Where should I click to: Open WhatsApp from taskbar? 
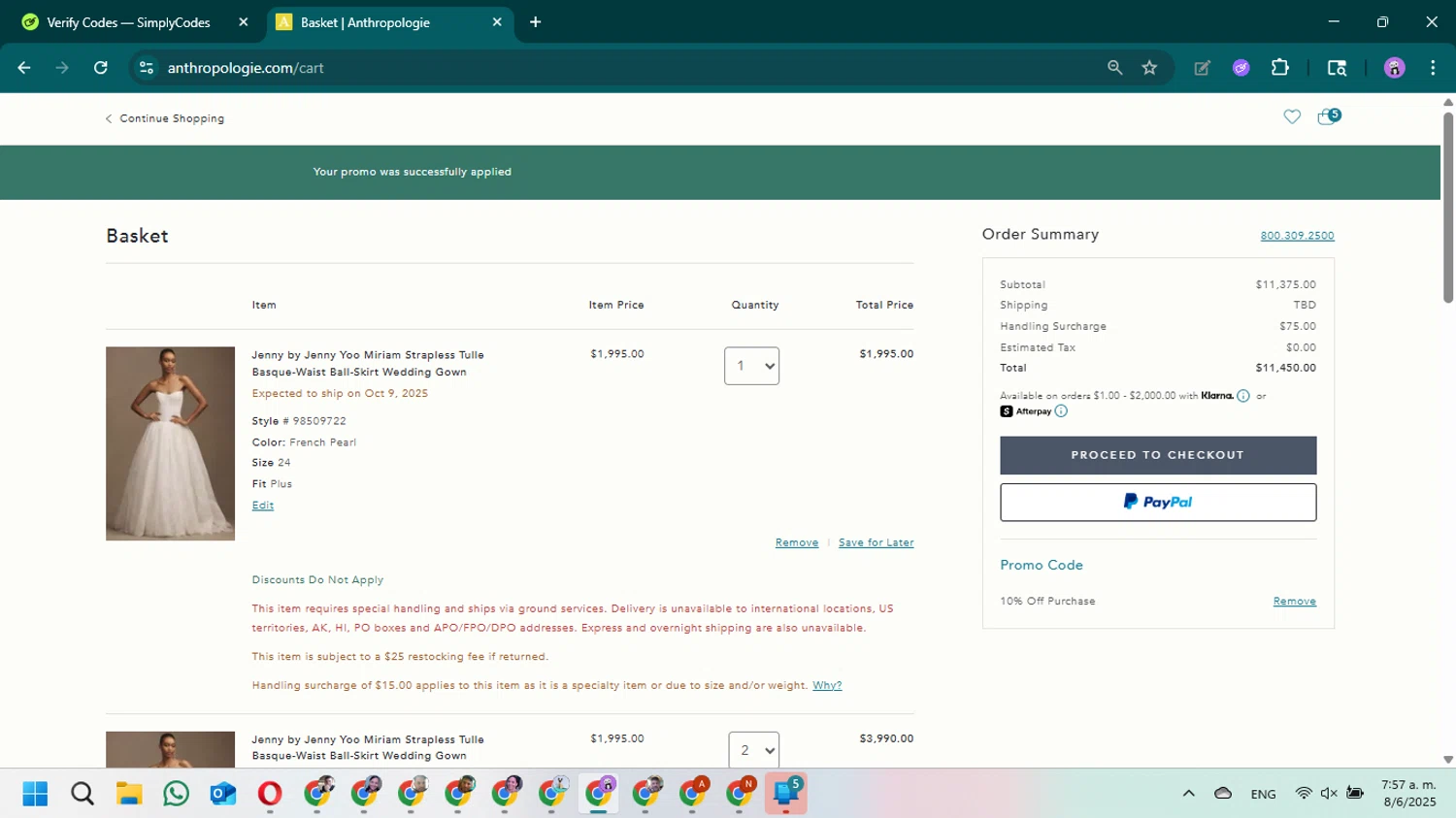click(x=176, y=794)
